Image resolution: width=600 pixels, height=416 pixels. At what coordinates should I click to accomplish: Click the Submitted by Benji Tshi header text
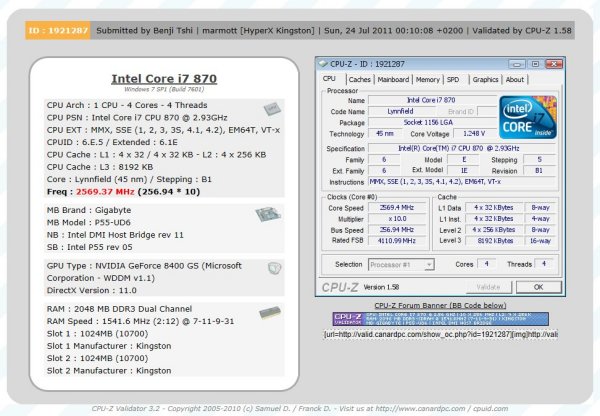pos(145,31)
